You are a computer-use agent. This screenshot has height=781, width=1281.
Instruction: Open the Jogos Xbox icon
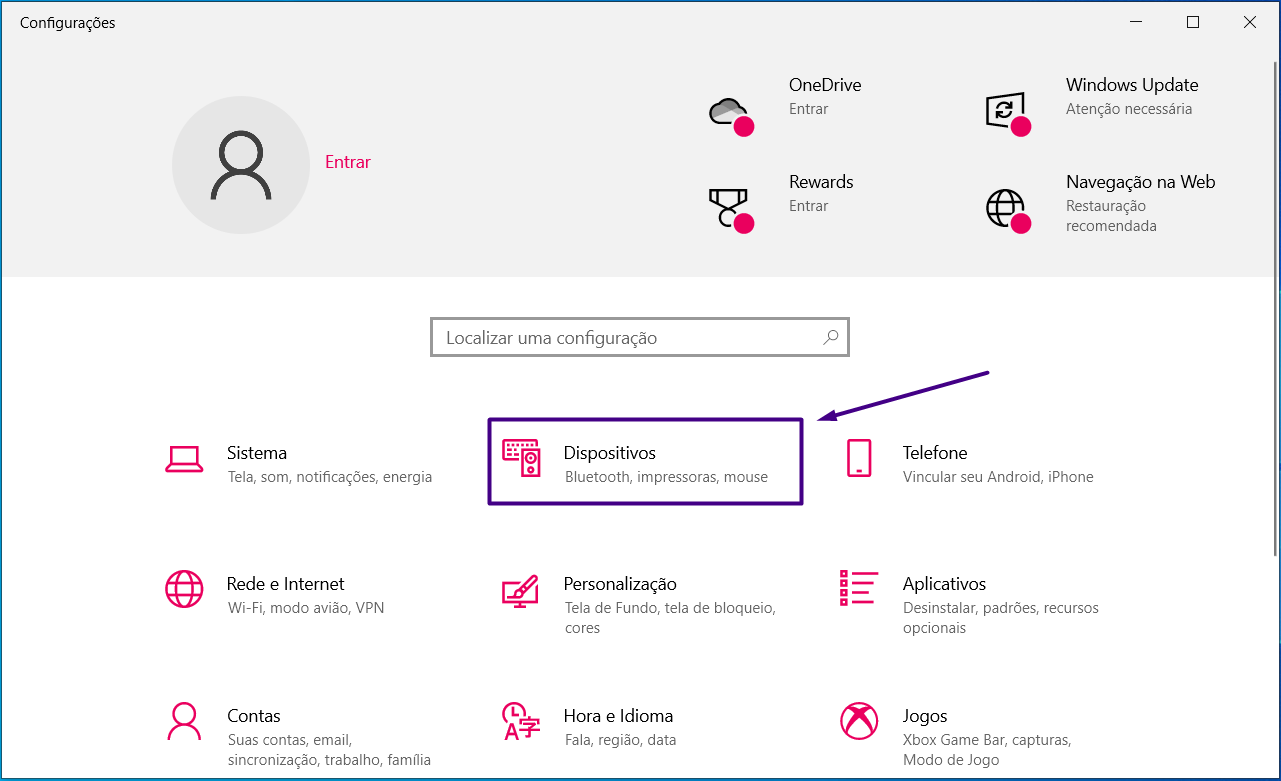point(859,721)
